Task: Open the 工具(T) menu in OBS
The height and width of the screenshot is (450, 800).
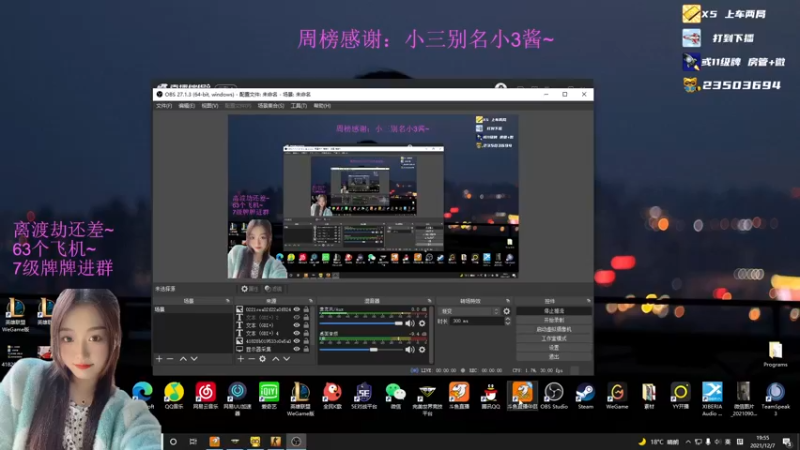Action: click(298, 106)
